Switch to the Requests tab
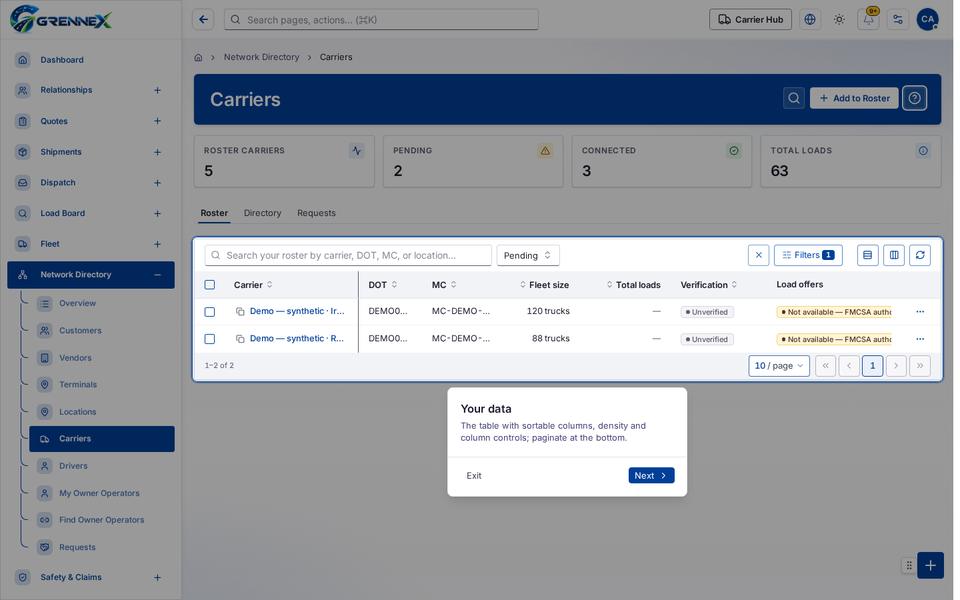960x600 pixels. (x=317, y=213)
